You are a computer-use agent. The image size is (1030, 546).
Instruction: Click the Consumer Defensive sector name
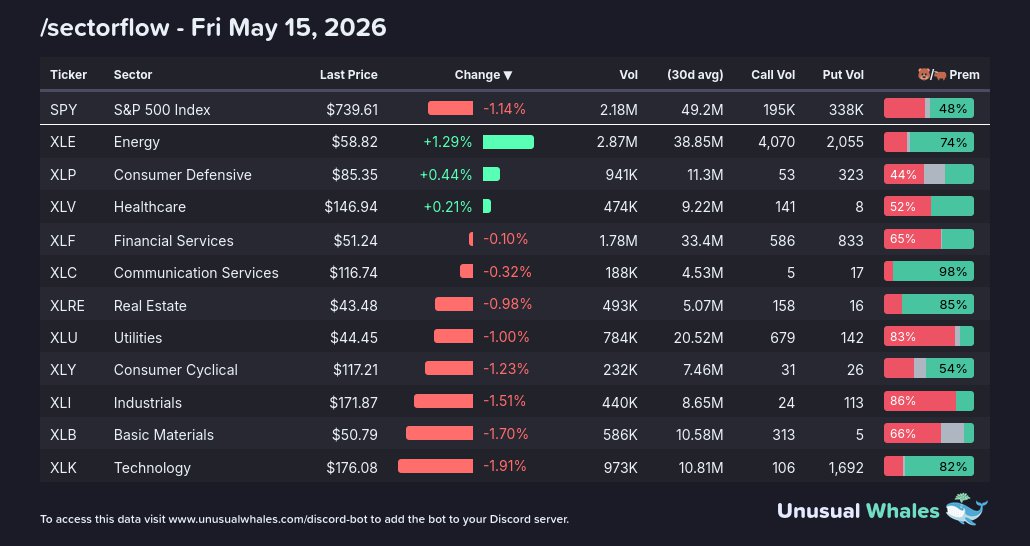[x=183, y=175]
